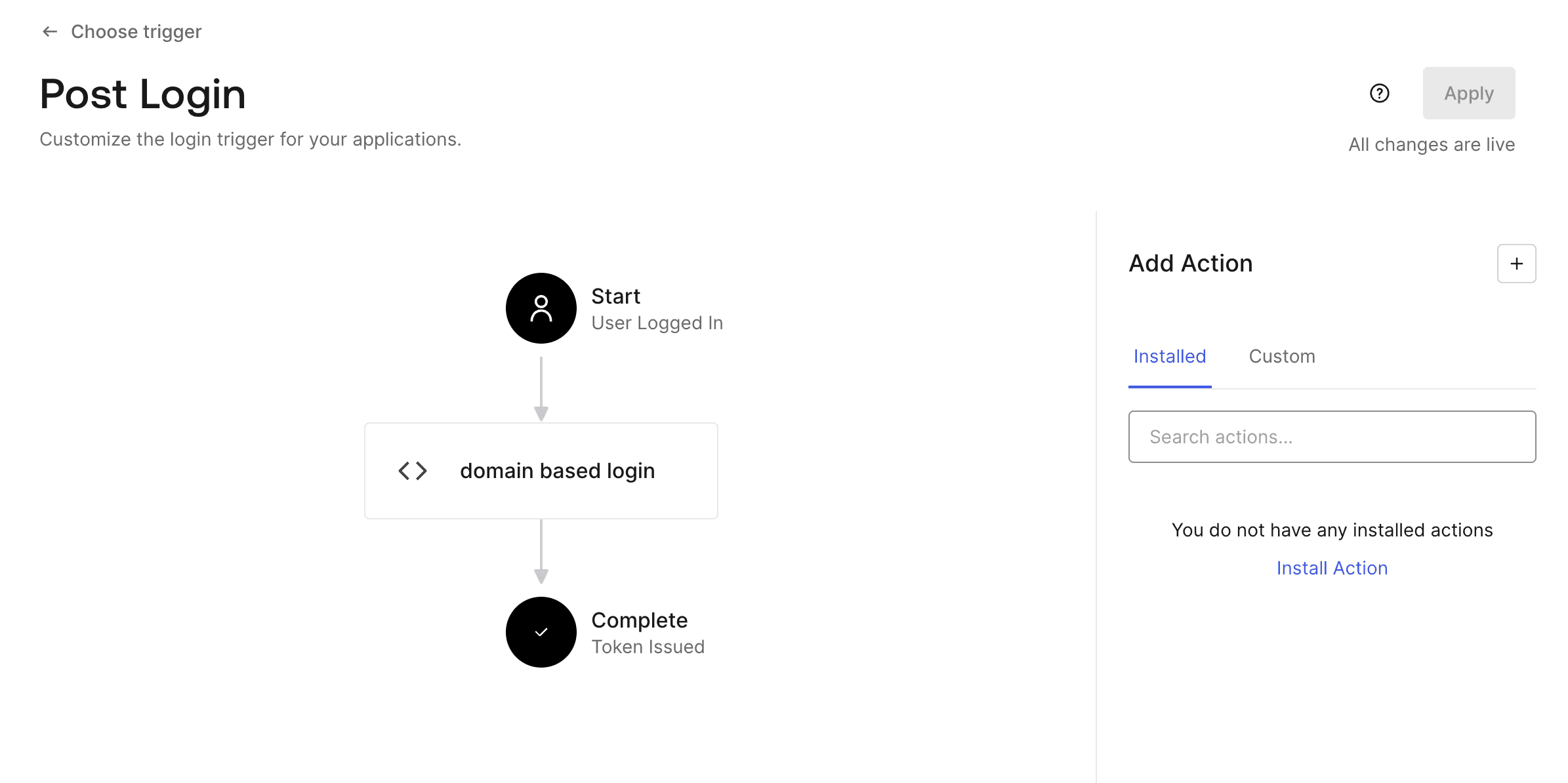1568x783 pixels.
Task: Click the Start user avatar circle
Action: 541,308
